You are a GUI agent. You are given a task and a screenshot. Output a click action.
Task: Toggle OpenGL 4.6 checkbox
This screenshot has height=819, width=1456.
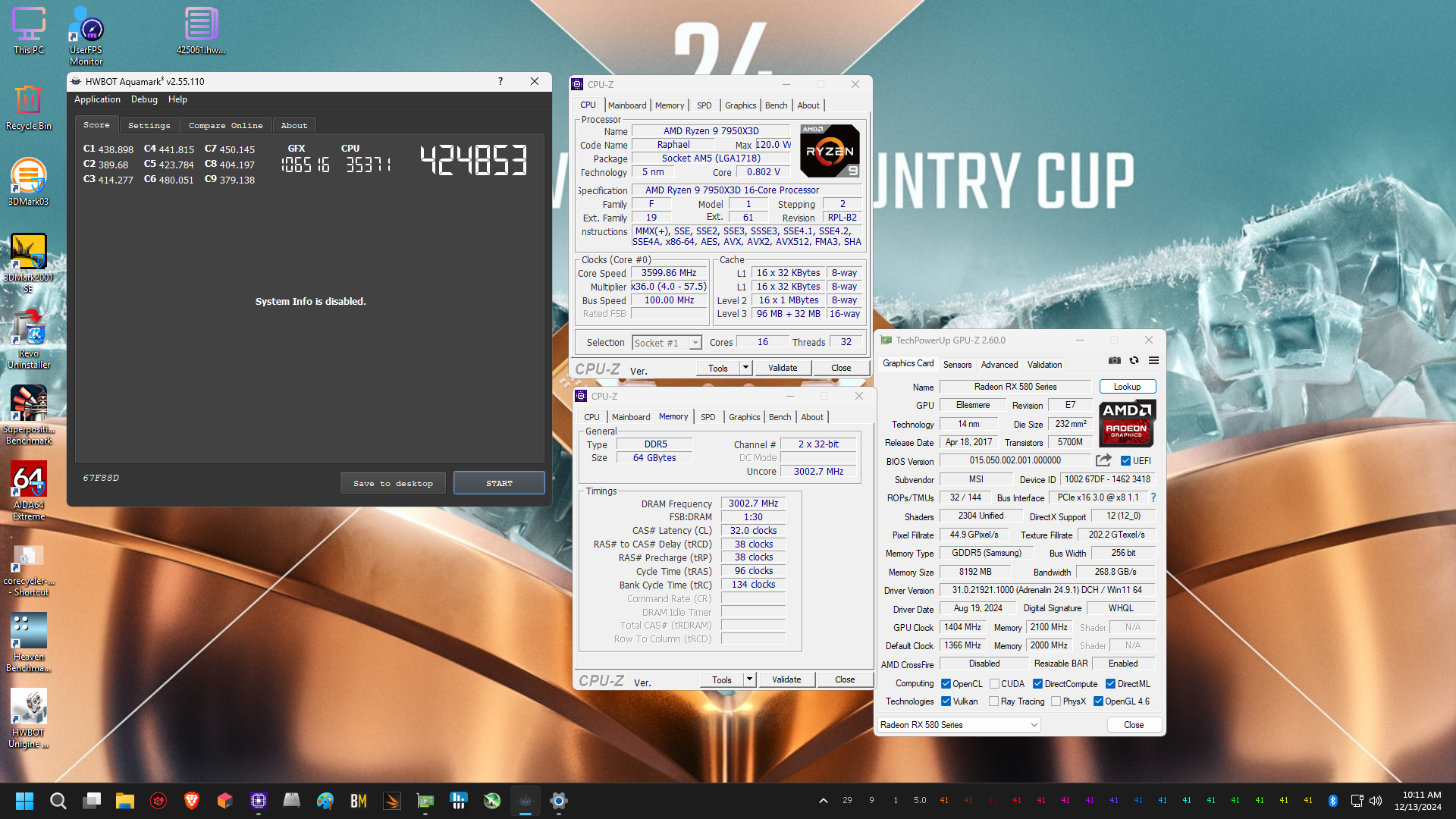tap(1098, 701)
